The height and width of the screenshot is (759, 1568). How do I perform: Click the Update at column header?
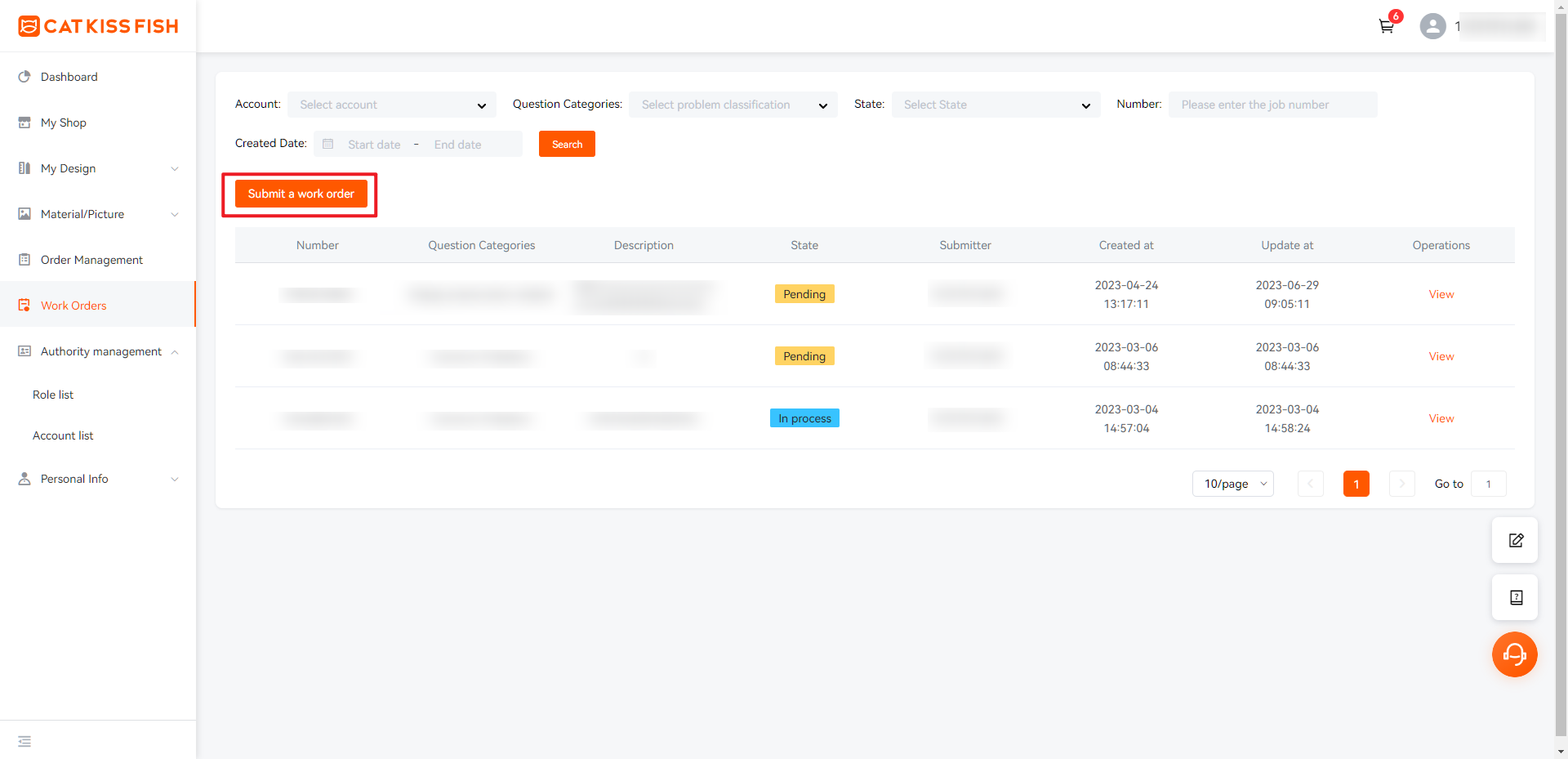coord(1287,245)
